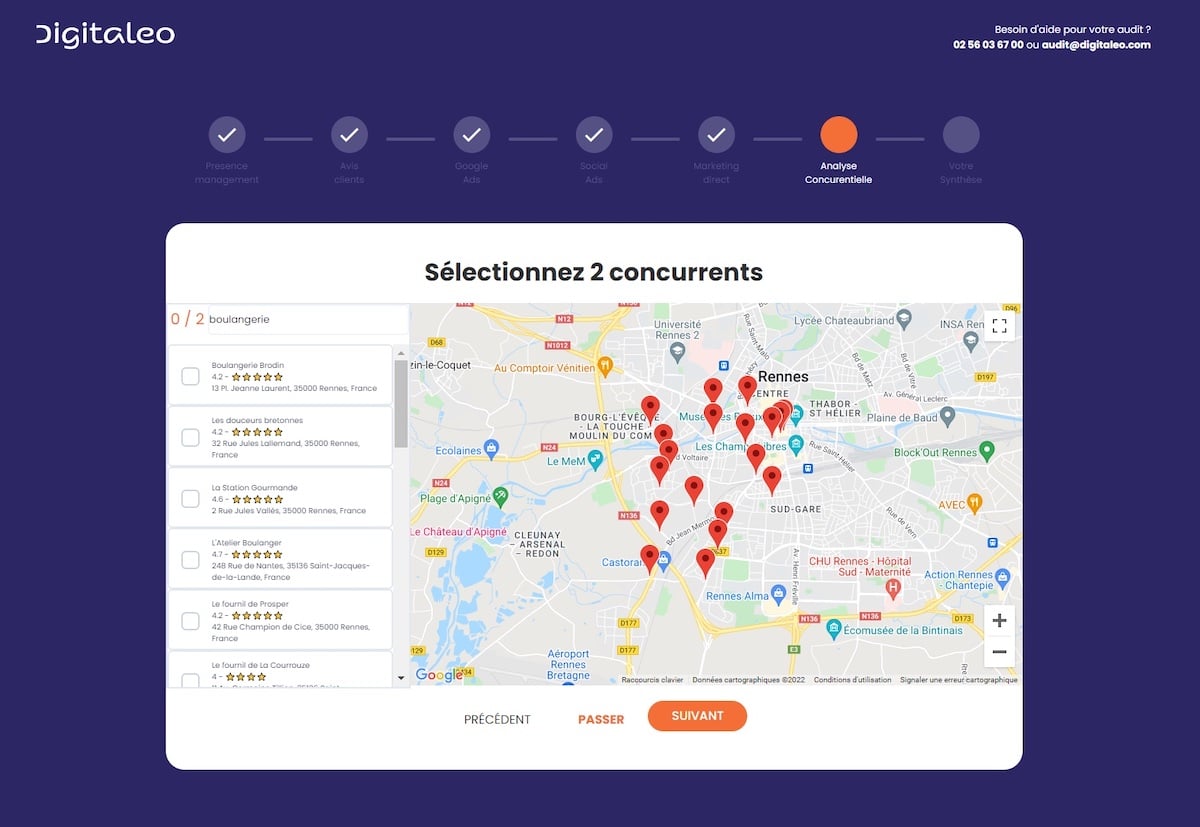Zoom out on the map
Image resolution: width=1200 pixels, height=827 pixels.
pyautogui.click(x=999, y=652)
